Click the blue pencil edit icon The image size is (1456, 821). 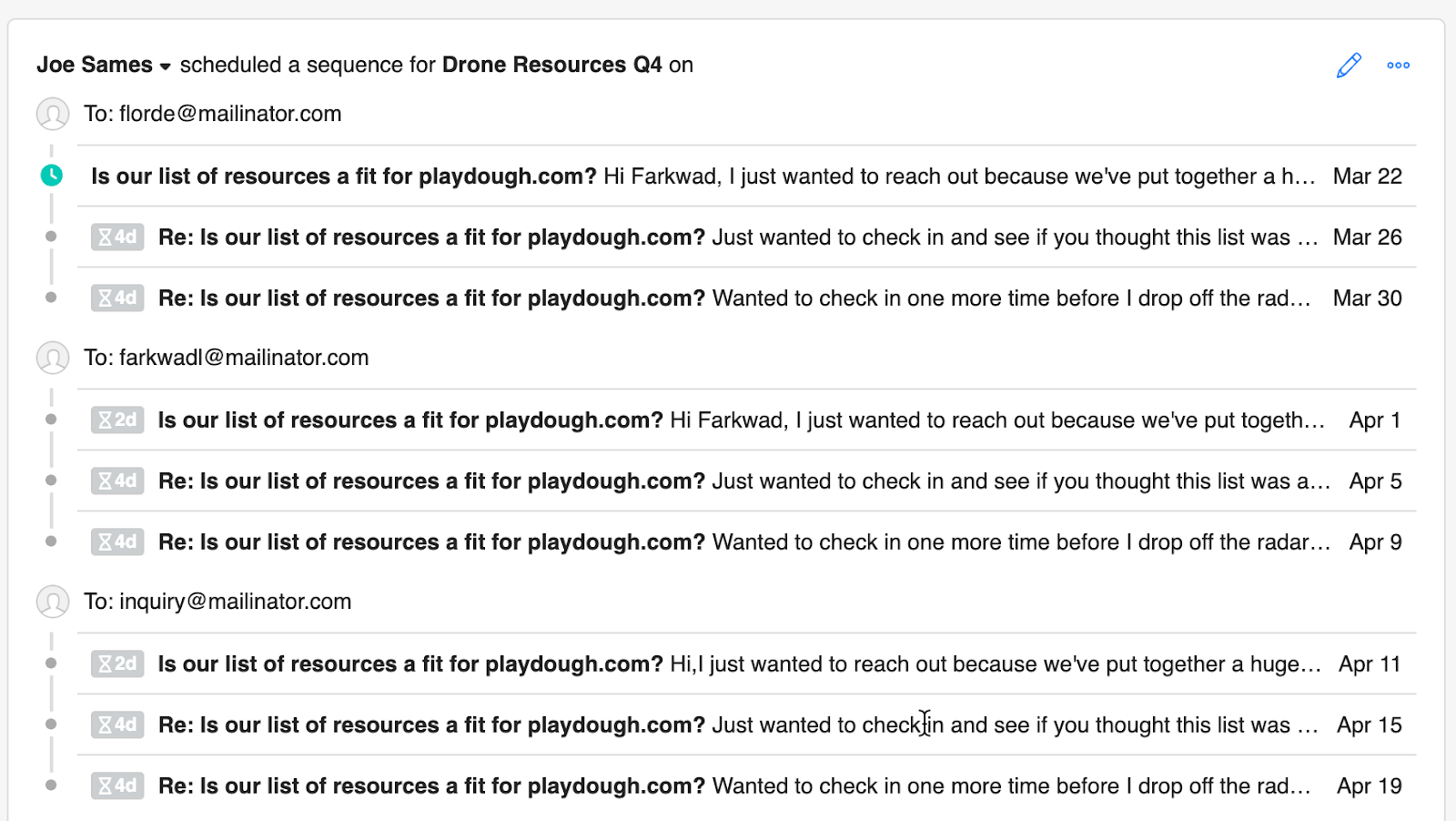(x=1349, y=66)
